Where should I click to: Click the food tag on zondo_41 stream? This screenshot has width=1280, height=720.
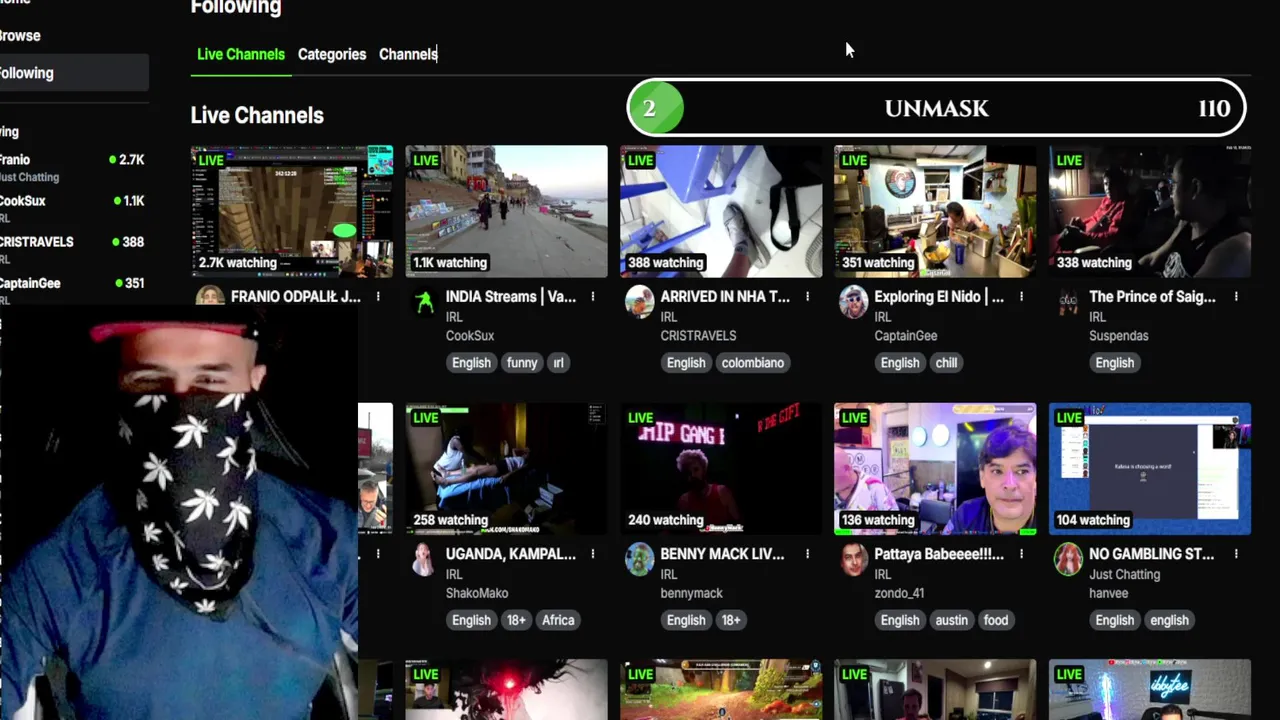pyautogui.click(x=996, y=620)
